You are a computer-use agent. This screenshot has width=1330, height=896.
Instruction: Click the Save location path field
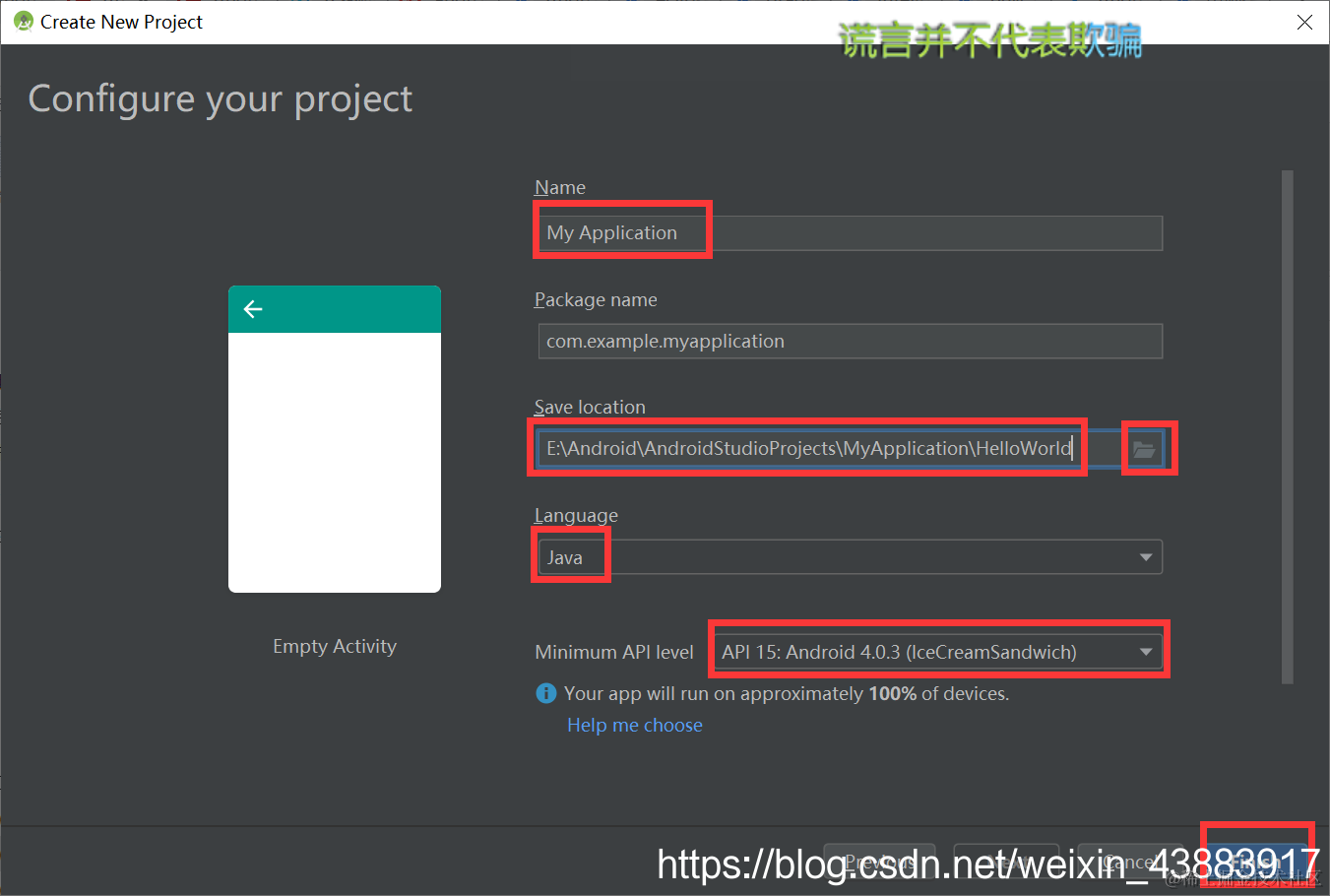(x=829, y=449)
